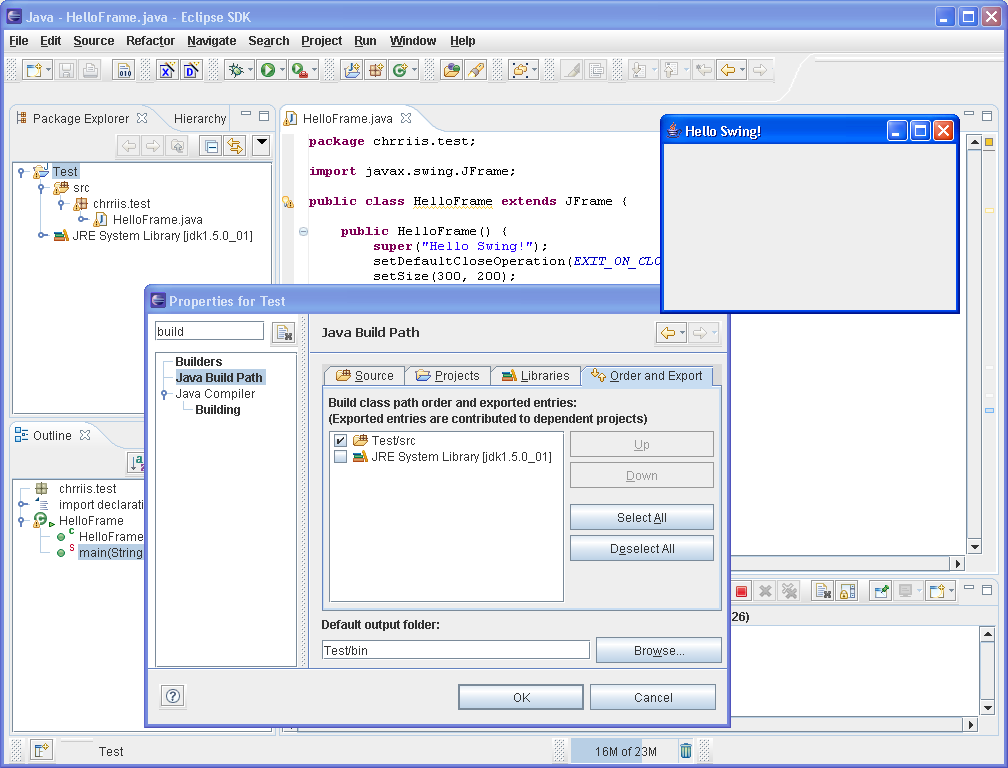Click the Open Type icon
The height and width of the screenshot is (768, 1008).
pos(452,69)
